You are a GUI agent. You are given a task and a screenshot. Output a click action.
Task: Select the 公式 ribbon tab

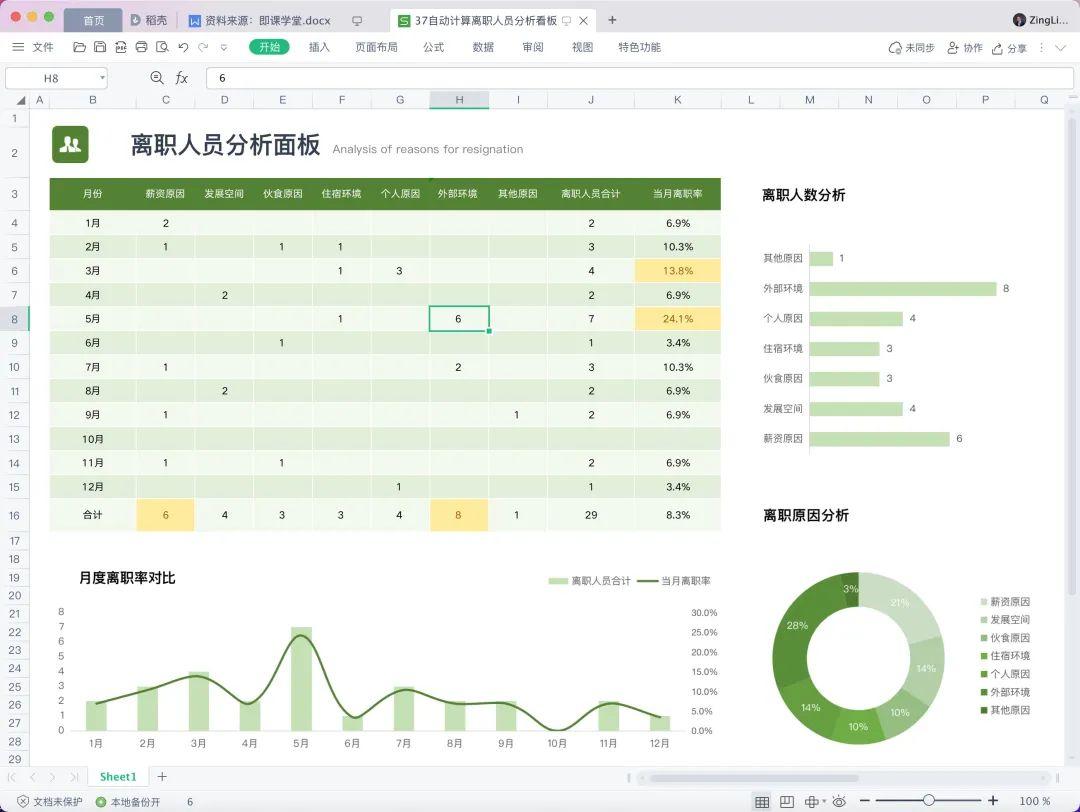tap(433, 47)
